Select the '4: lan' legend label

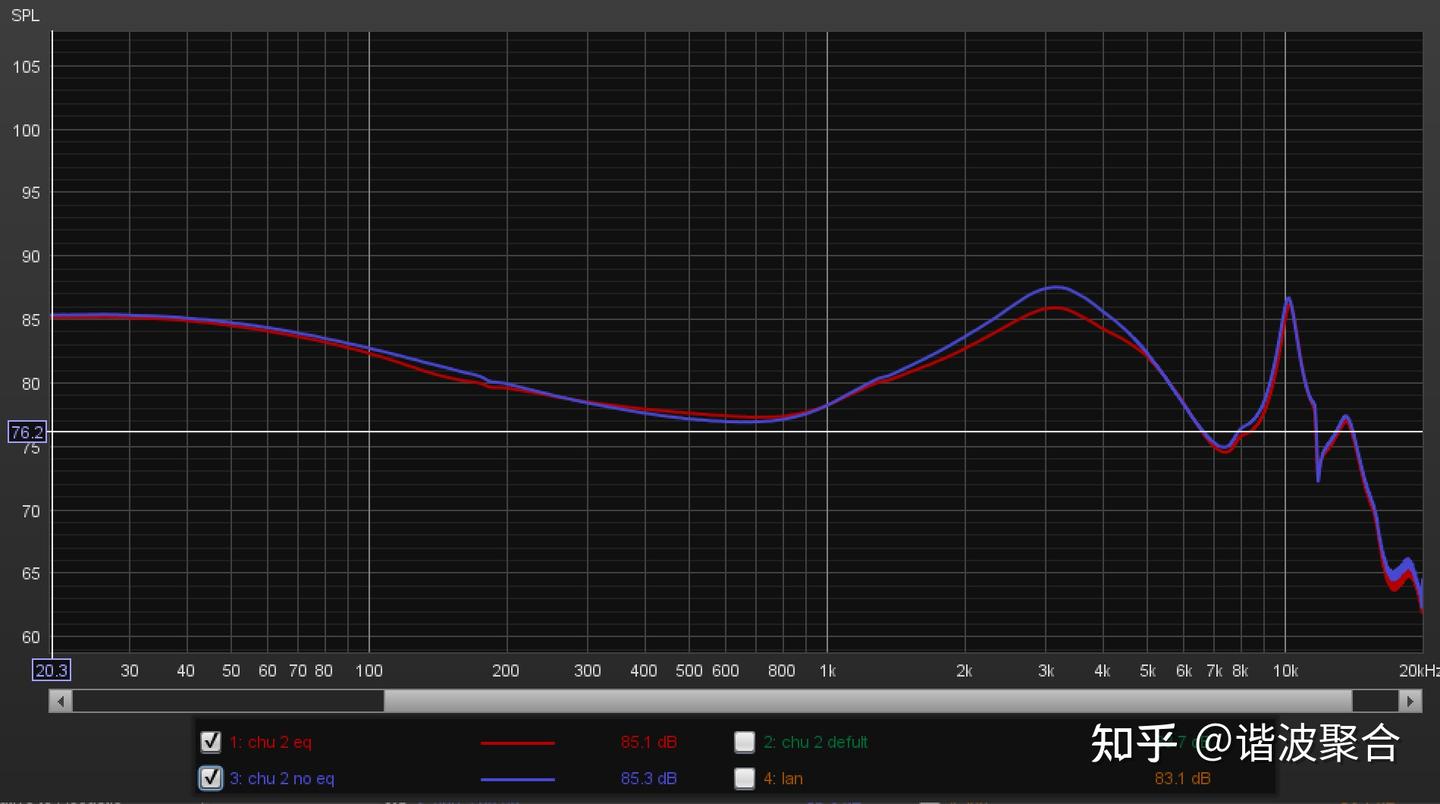click(x=783, y=778)
